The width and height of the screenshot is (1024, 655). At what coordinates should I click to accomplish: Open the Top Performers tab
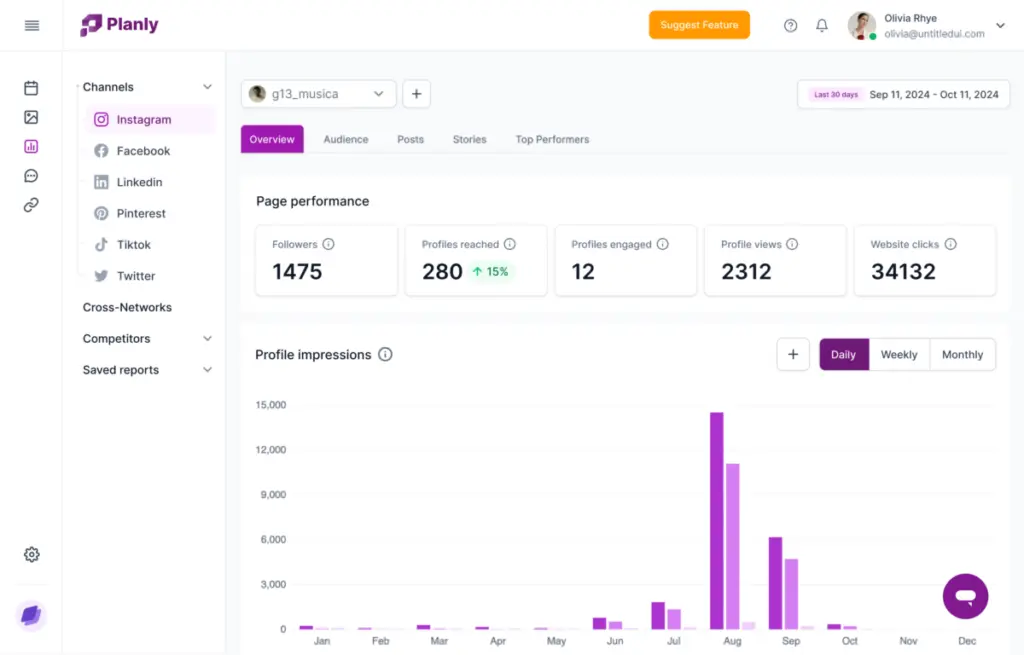coord(551,139)
